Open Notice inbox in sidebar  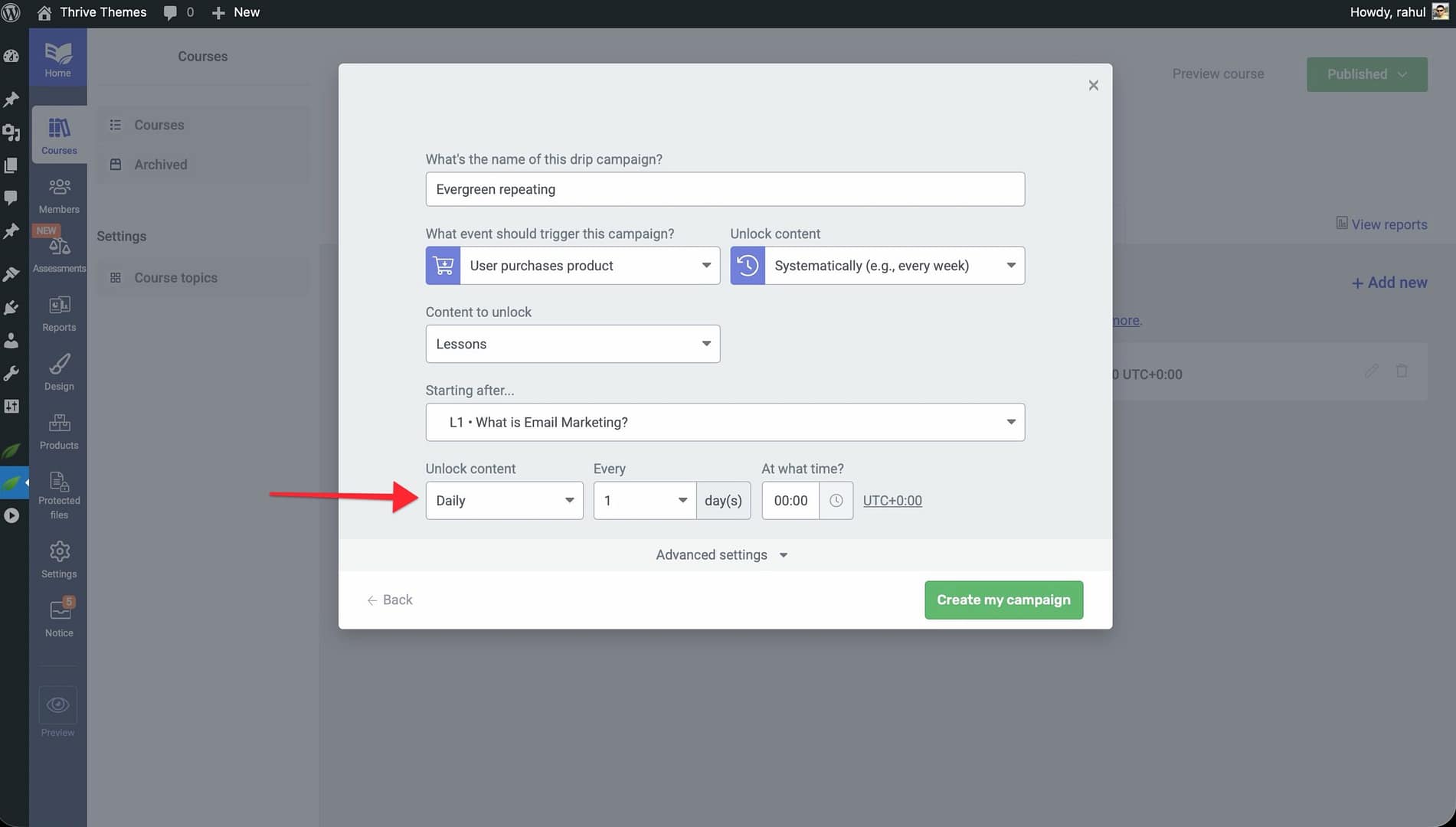pyautogui.click(x=59, y=618)
